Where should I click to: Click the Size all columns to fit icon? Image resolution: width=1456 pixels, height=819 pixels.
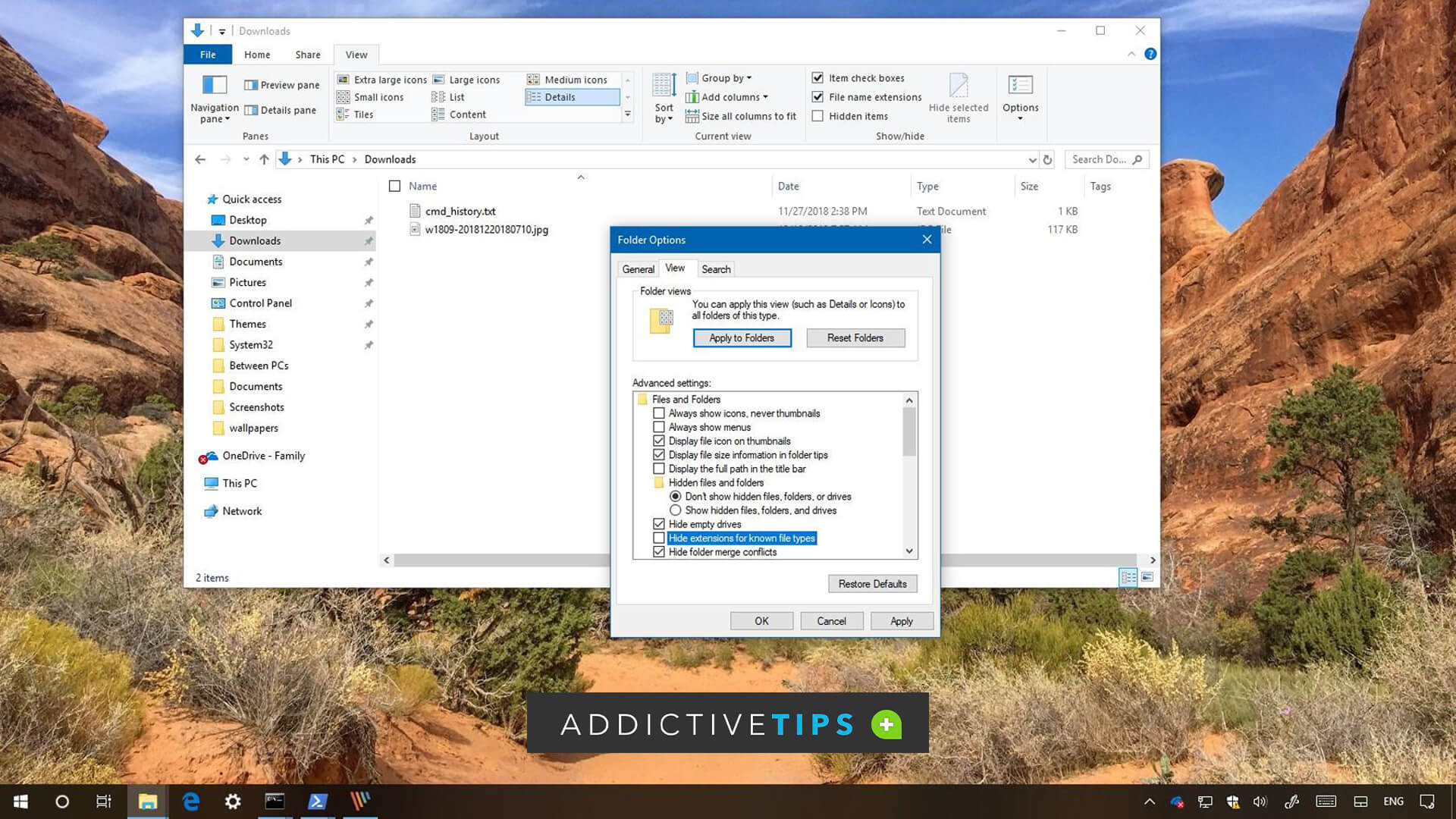[692, 116]
